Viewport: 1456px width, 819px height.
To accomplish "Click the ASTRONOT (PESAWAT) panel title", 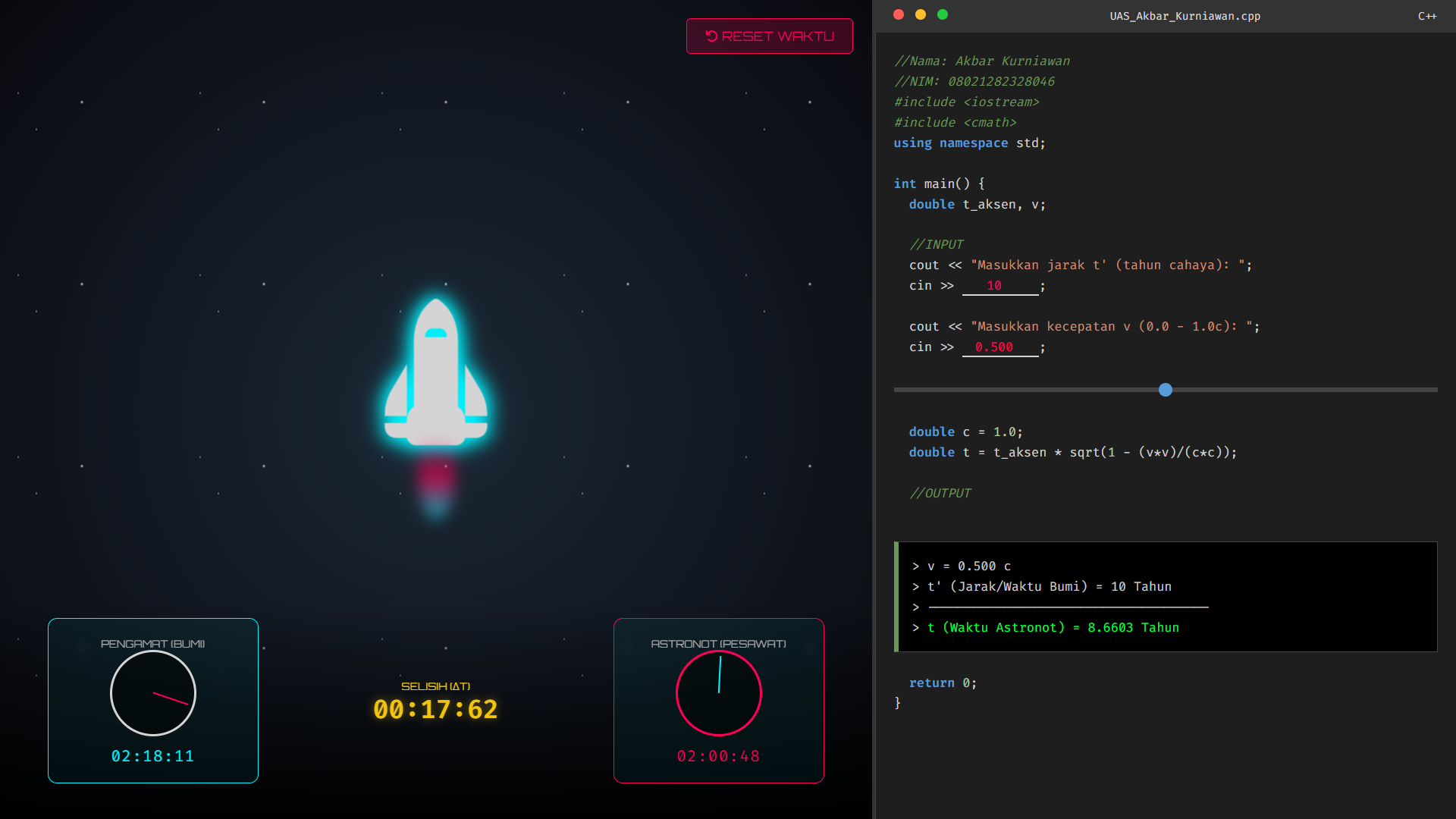I will coord(718,644).
